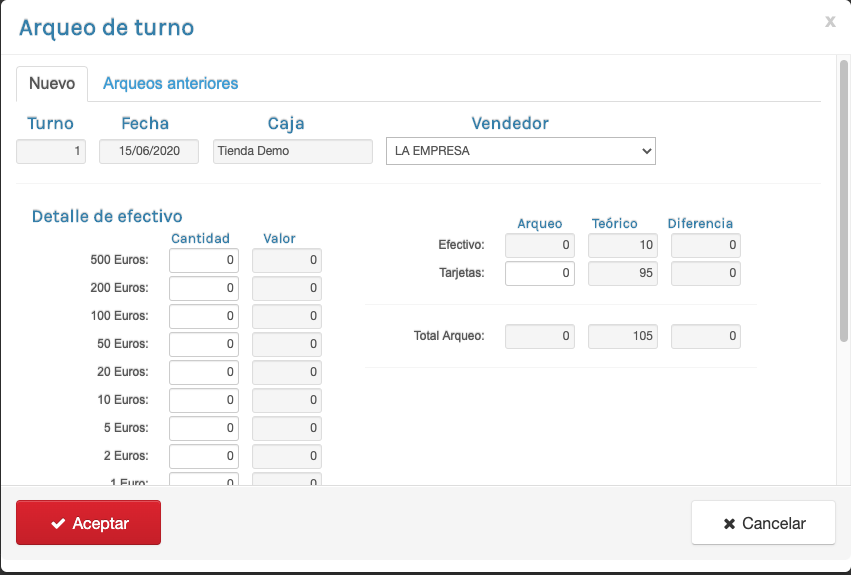
Task: Open the Vendedor dropdown
Action: pos(520,151)
